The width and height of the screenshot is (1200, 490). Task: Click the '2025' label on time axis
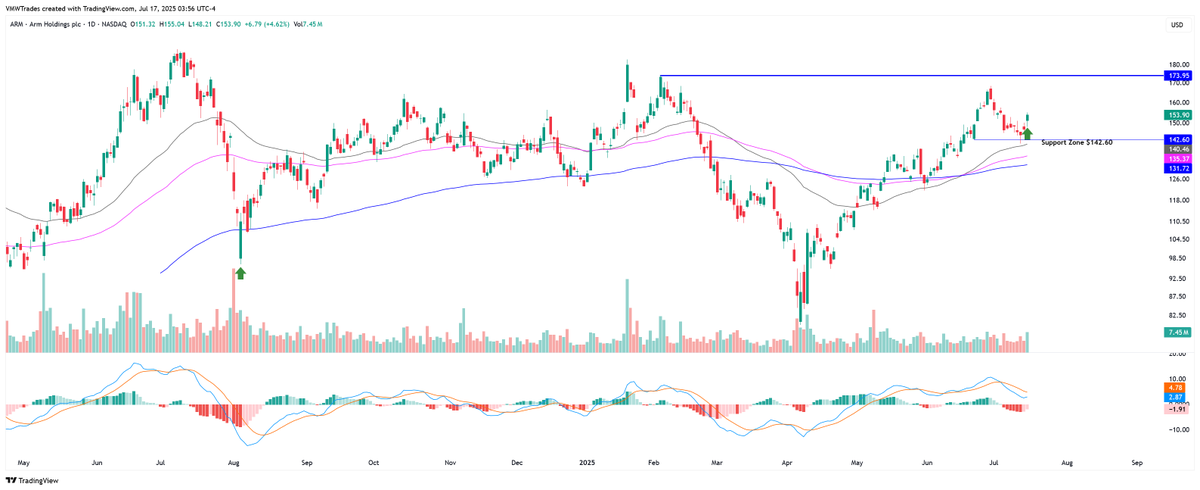(x=587, y=464)
